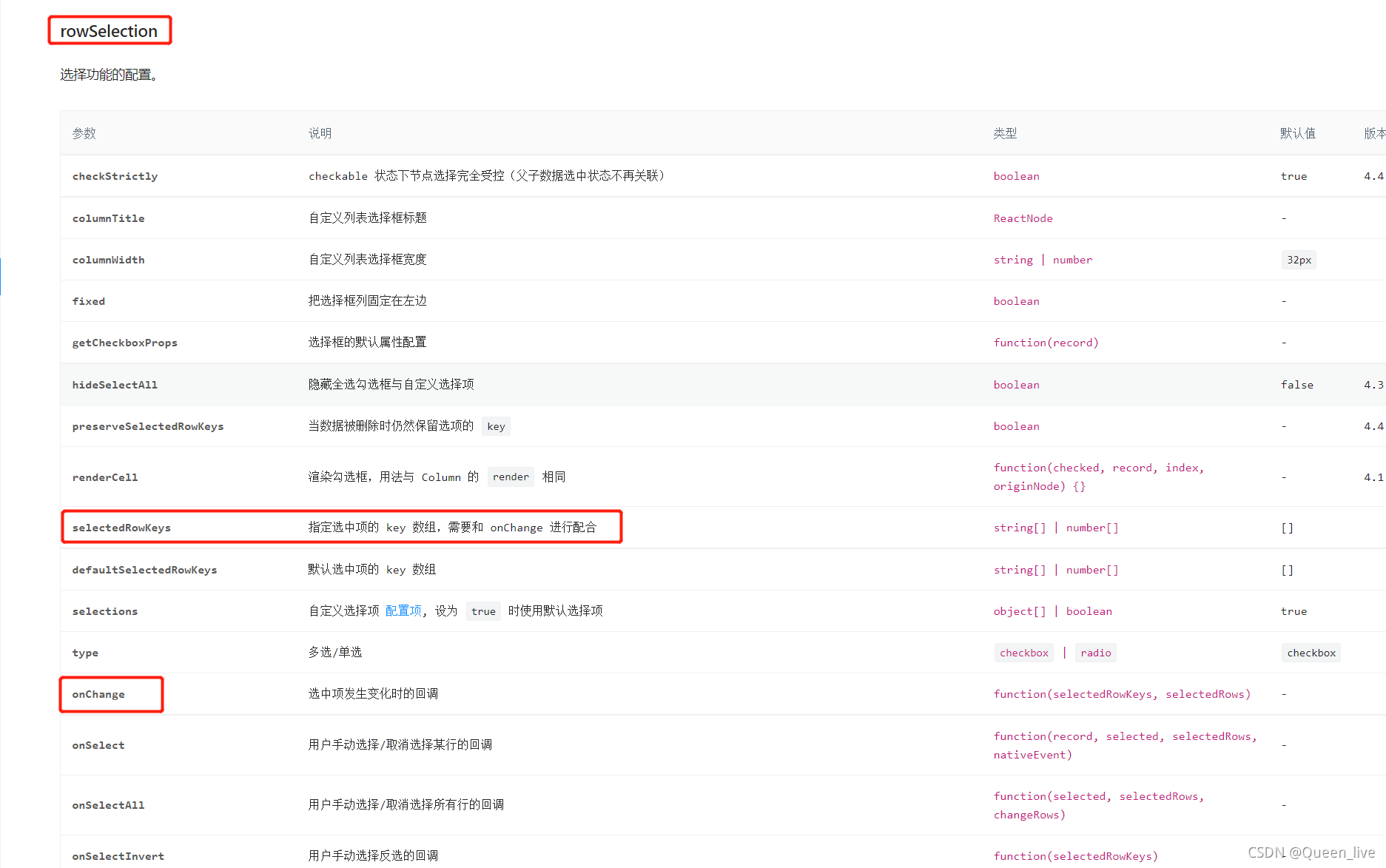
Task: Click the renderCell parameter name
Action: (105, 477)
